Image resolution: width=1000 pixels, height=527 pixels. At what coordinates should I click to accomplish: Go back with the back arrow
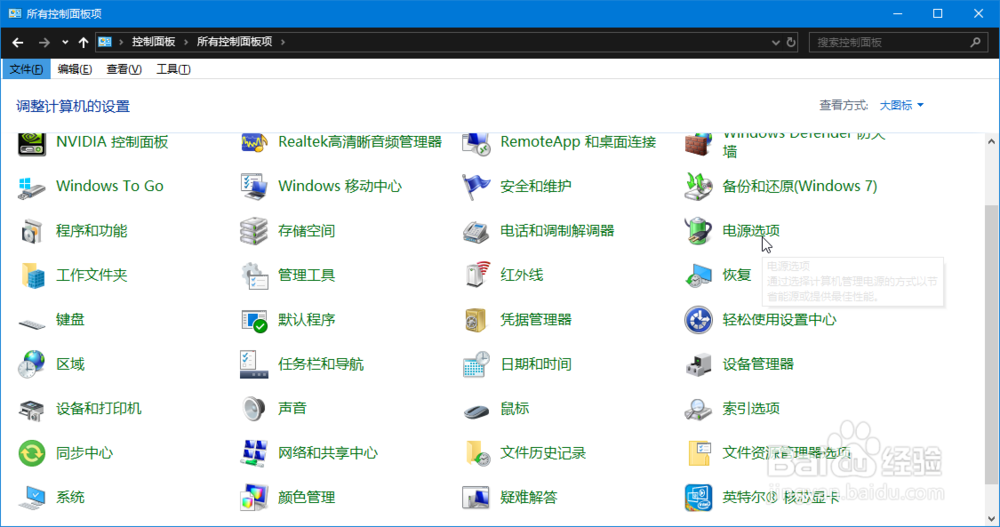[18, 42]
